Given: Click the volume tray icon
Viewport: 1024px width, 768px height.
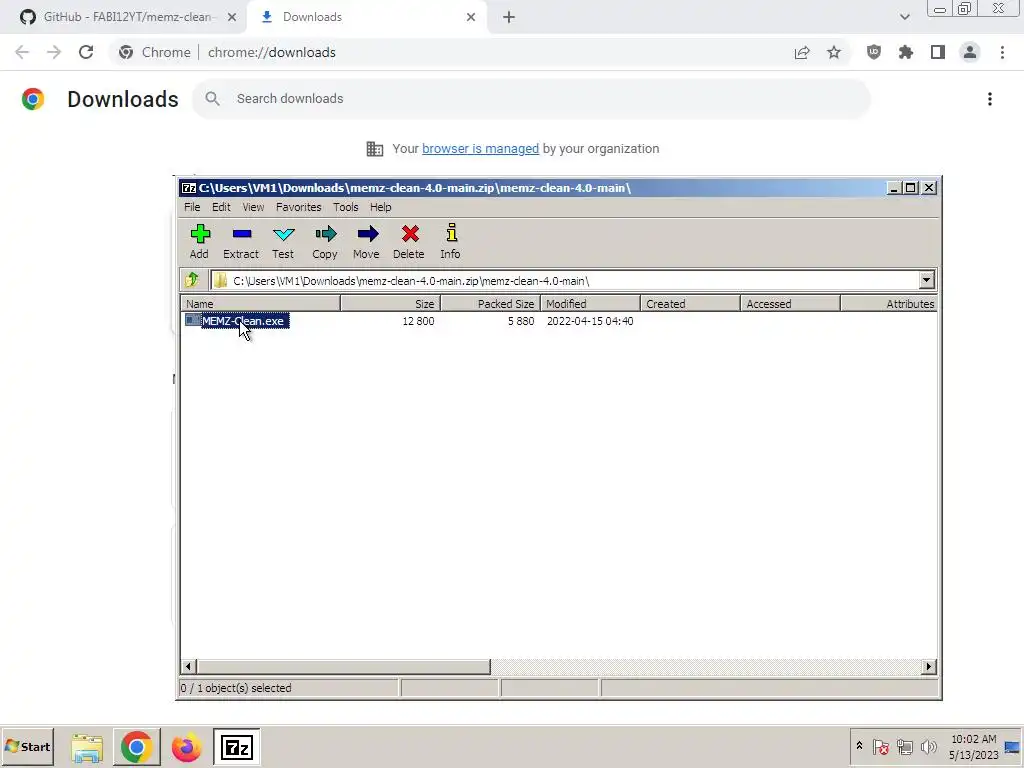Looking at the screenshot, I should point(928,746).
